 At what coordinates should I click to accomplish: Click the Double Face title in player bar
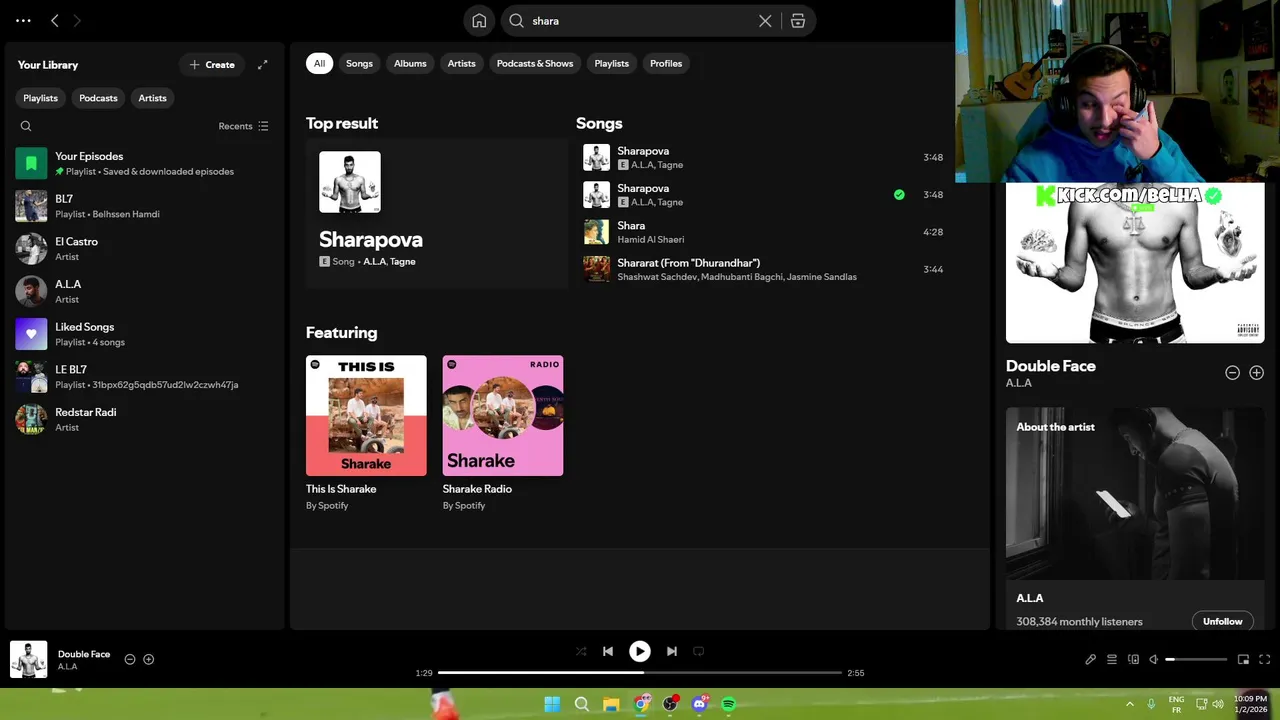84,654
